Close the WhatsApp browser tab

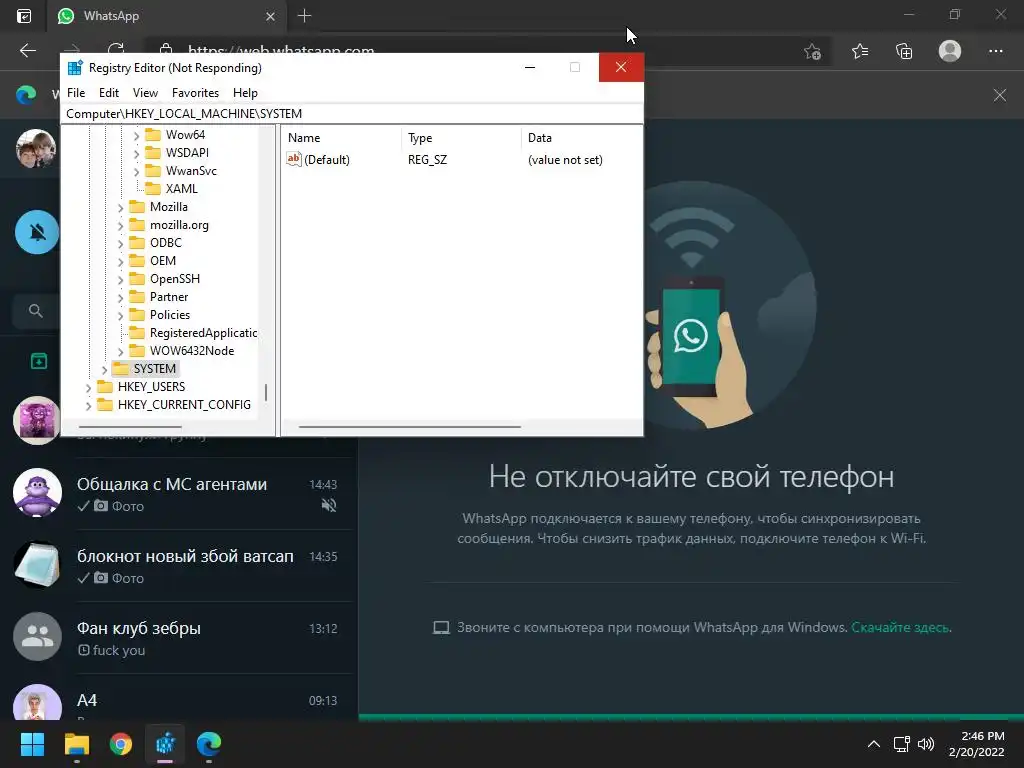pos(270,16)
